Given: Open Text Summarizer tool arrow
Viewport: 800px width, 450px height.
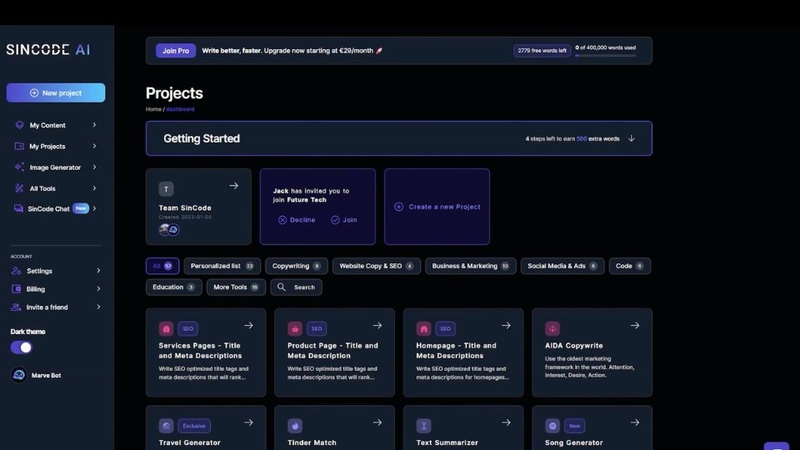Looking at the screenshot, I should click(x=506, y=422).
